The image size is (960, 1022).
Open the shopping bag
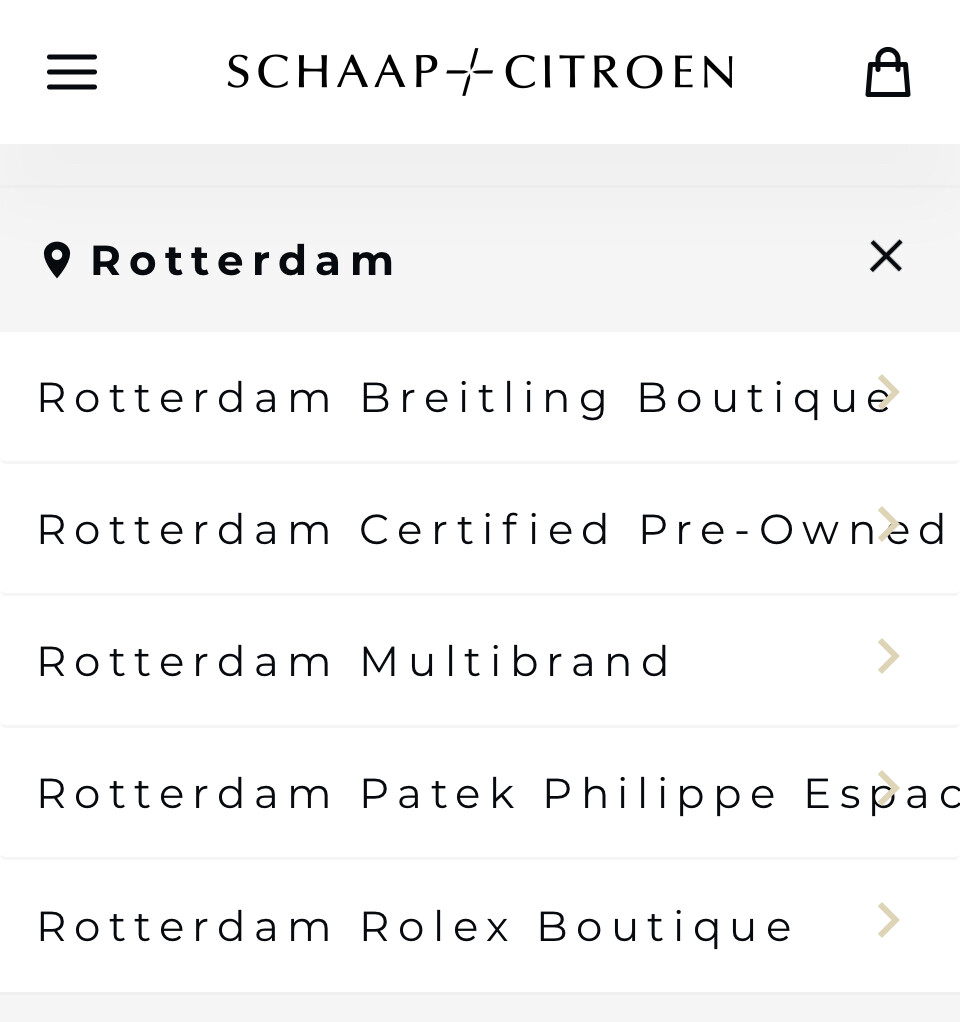coord(887,73)
